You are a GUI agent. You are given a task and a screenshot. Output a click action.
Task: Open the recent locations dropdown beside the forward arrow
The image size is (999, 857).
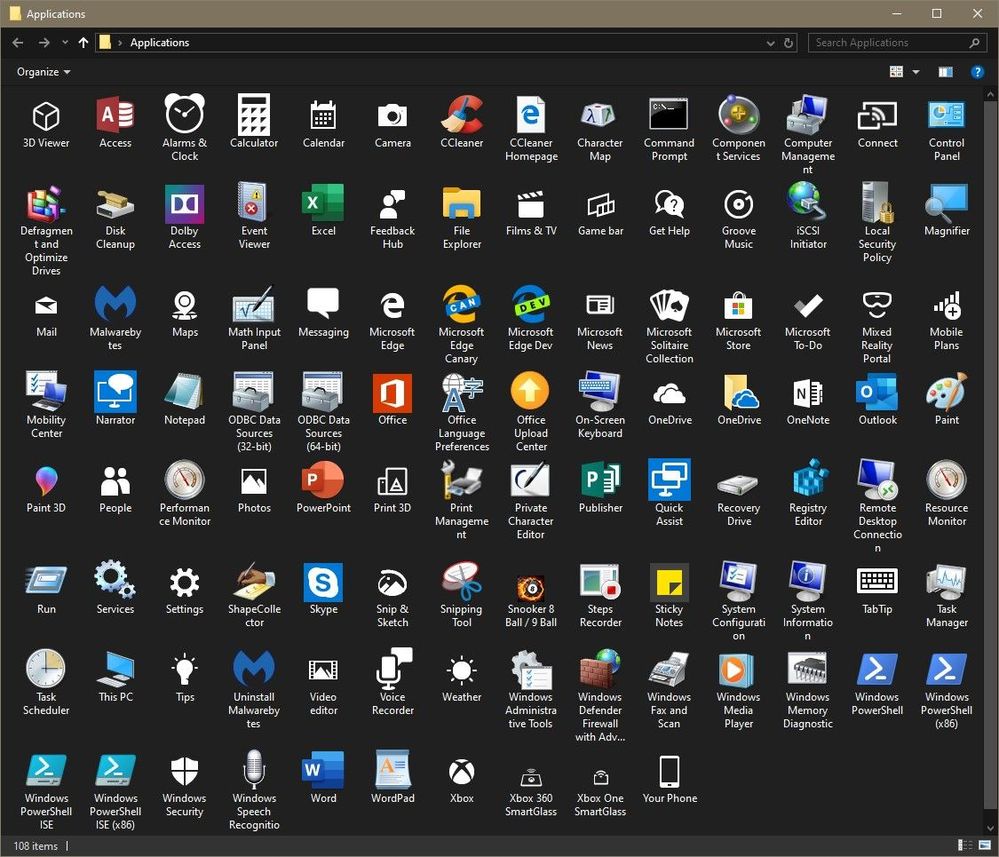tap(65, 42)
